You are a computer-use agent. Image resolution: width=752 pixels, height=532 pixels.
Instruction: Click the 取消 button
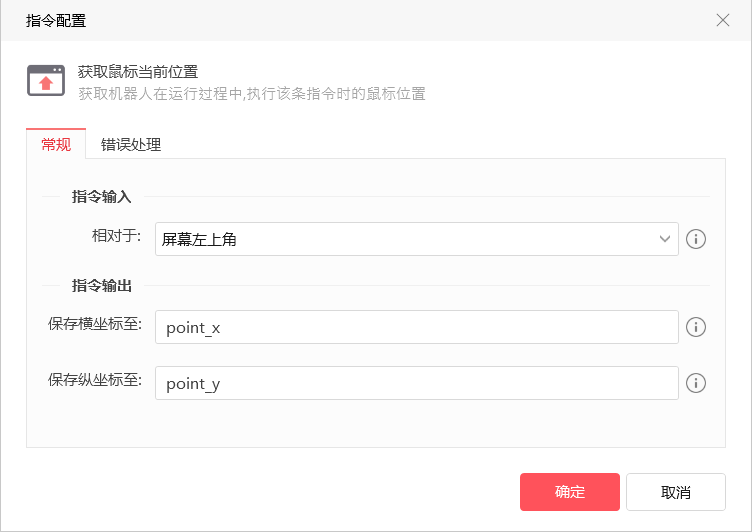[x=675, y=492]
